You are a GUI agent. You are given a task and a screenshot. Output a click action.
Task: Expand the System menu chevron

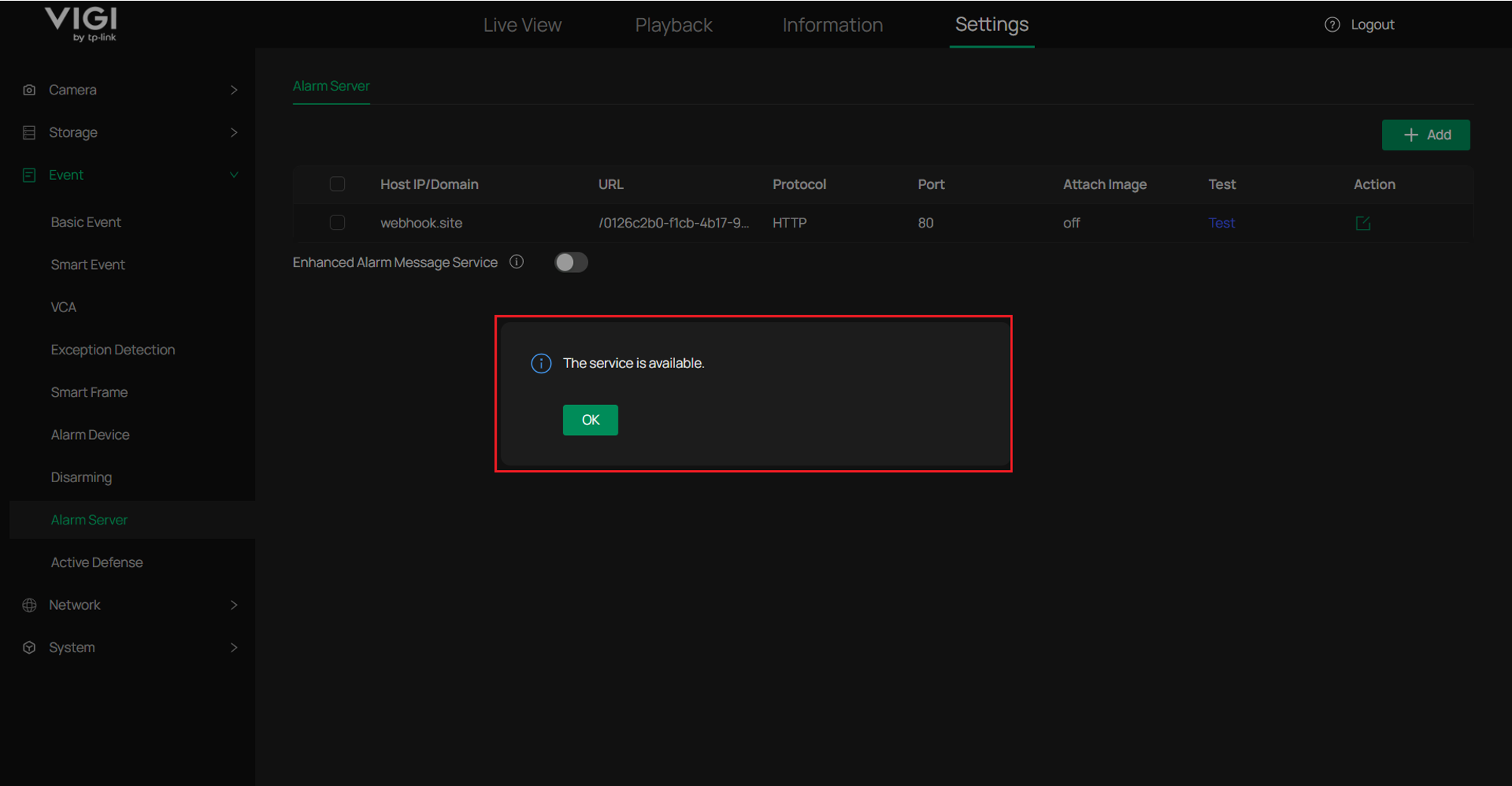tap(234, 648)
